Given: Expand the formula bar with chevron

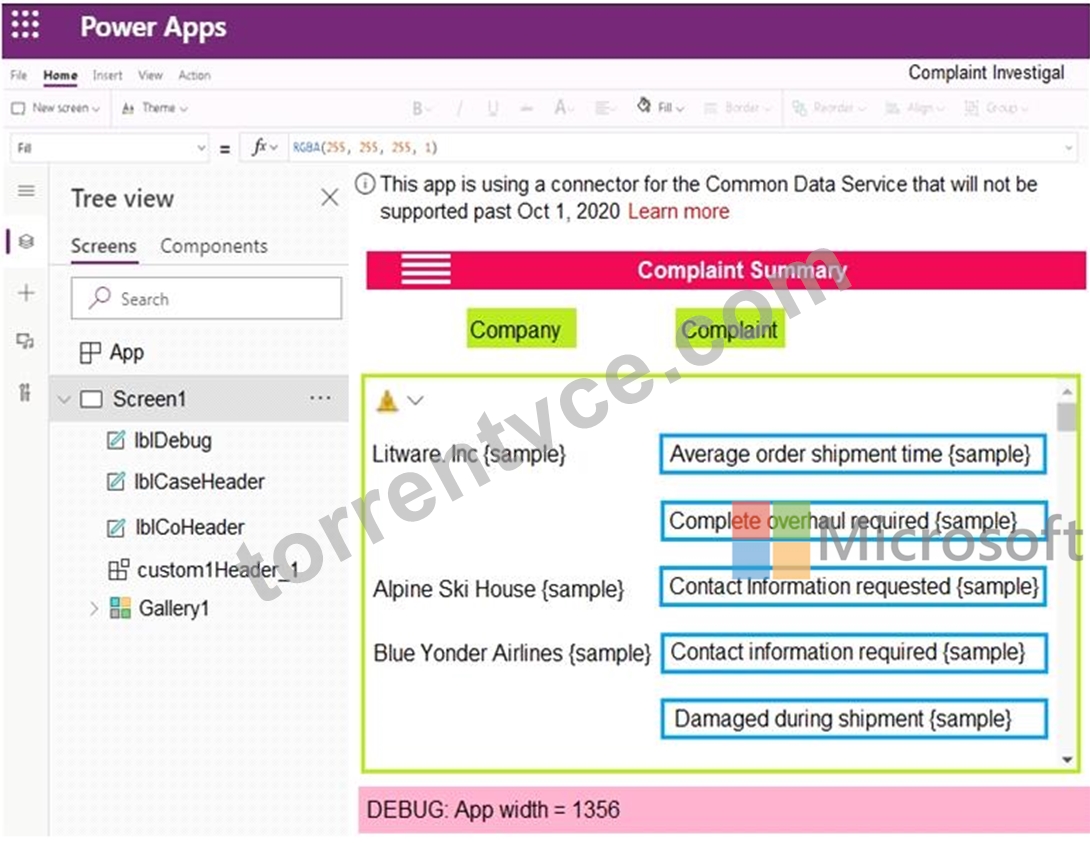Looking at the screenshot, I should [x=1068, y=148].
